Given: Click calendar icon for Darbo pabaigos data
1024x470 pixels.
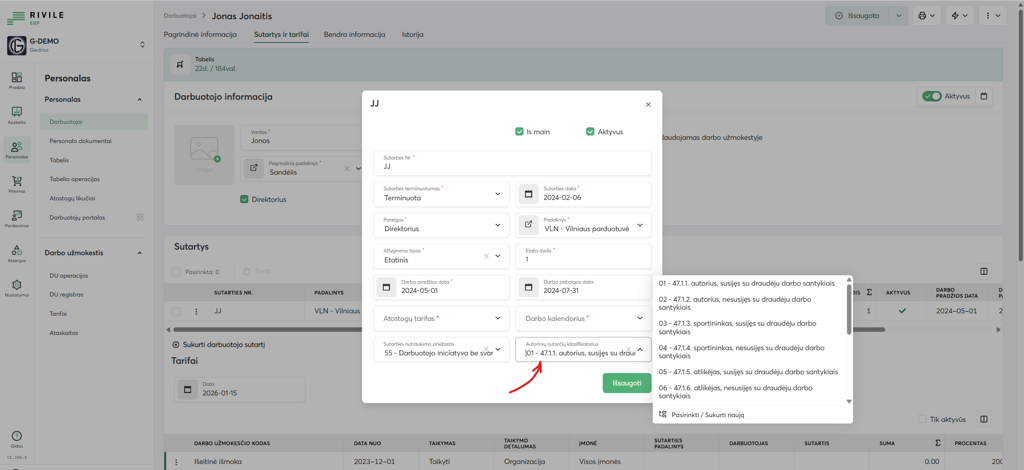Looking at the screenshot, I should (x=529, y=287).
